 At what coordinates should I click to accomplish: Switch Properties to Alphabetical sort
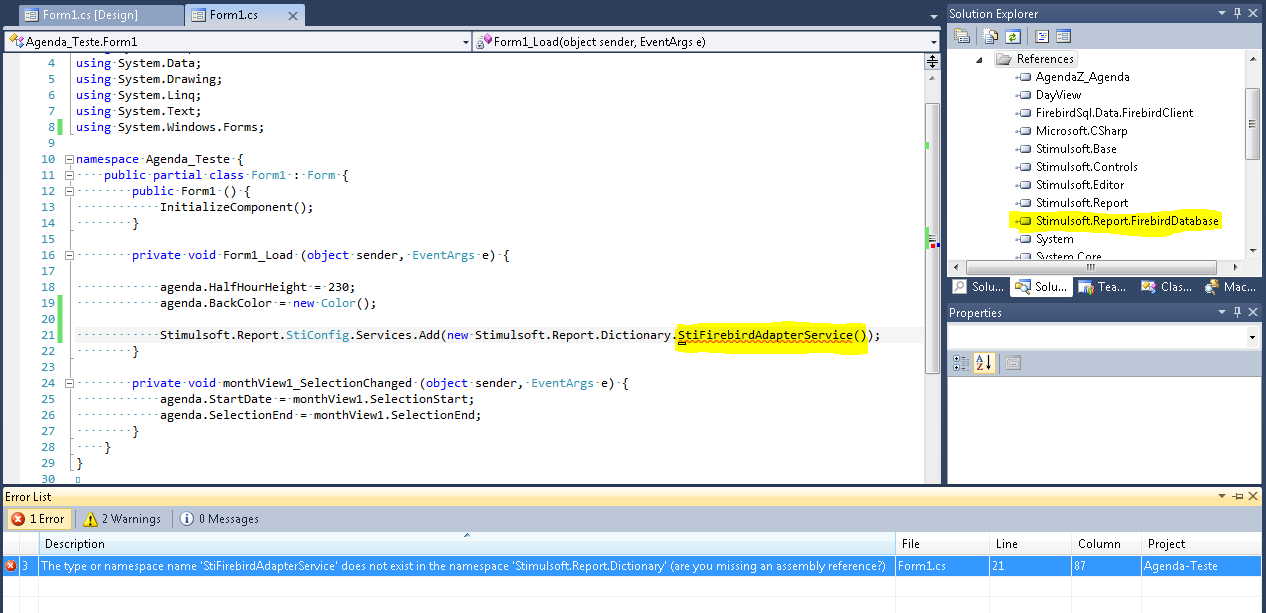pos(983,362)
